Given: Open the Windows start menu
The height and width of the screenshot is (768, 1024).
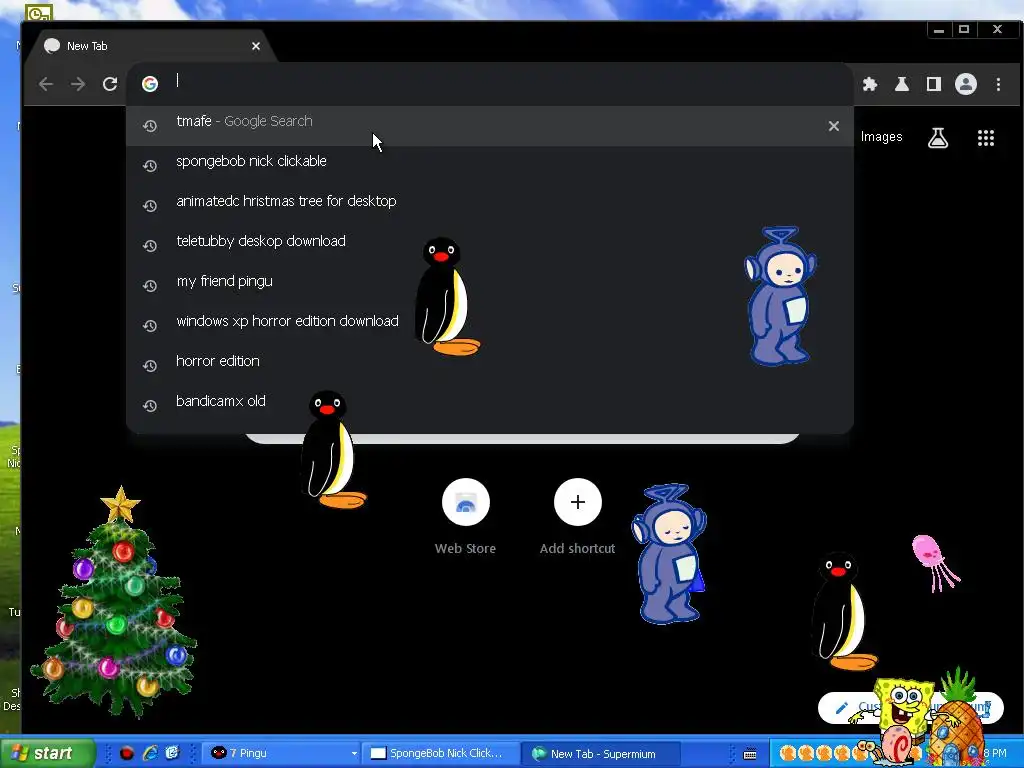Looking at the screenshot, I should tap(47, 753).
